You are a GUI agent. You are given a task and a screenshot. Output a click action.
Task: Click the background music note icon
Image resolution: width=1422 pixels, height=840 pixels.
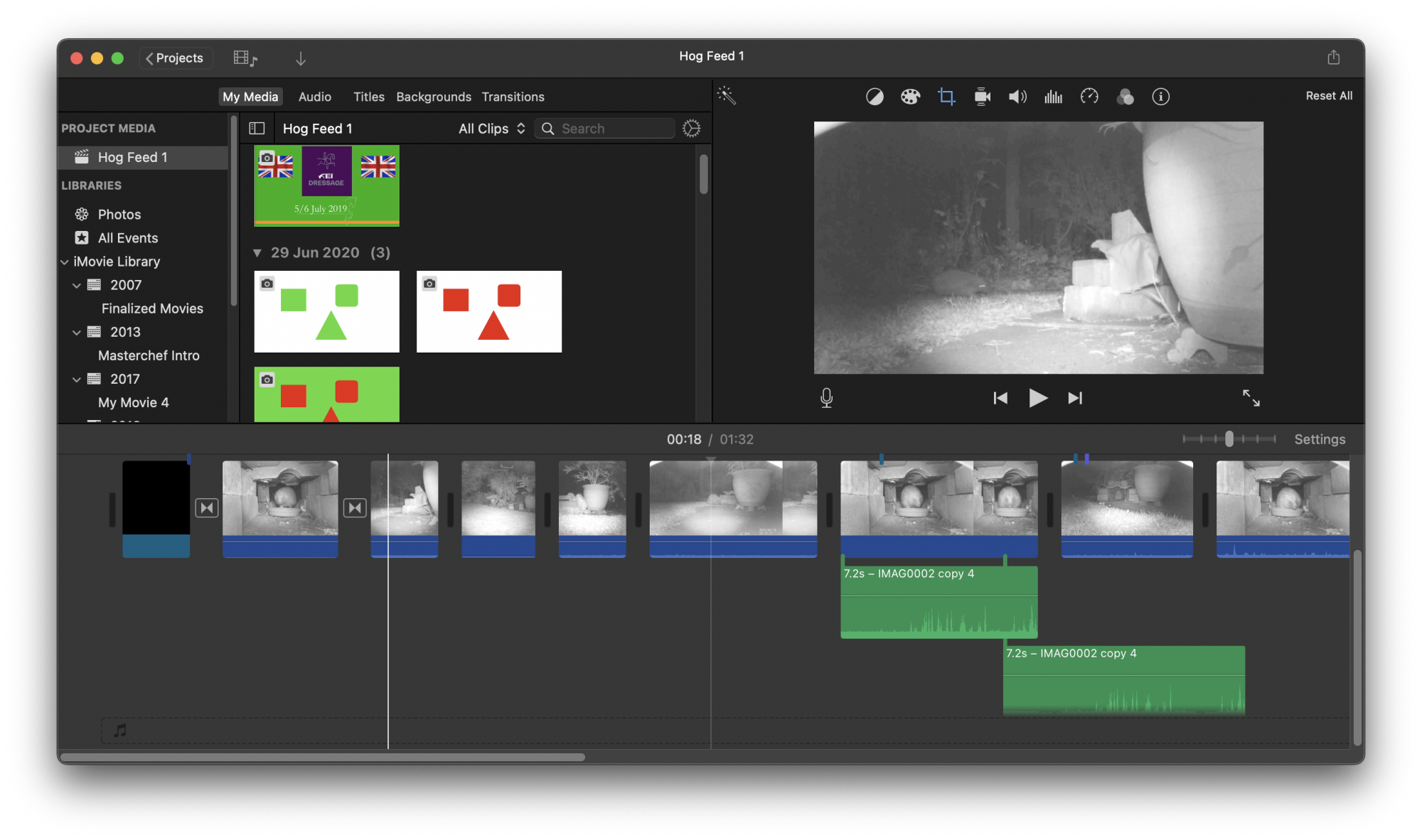click(x=120, y=730)
